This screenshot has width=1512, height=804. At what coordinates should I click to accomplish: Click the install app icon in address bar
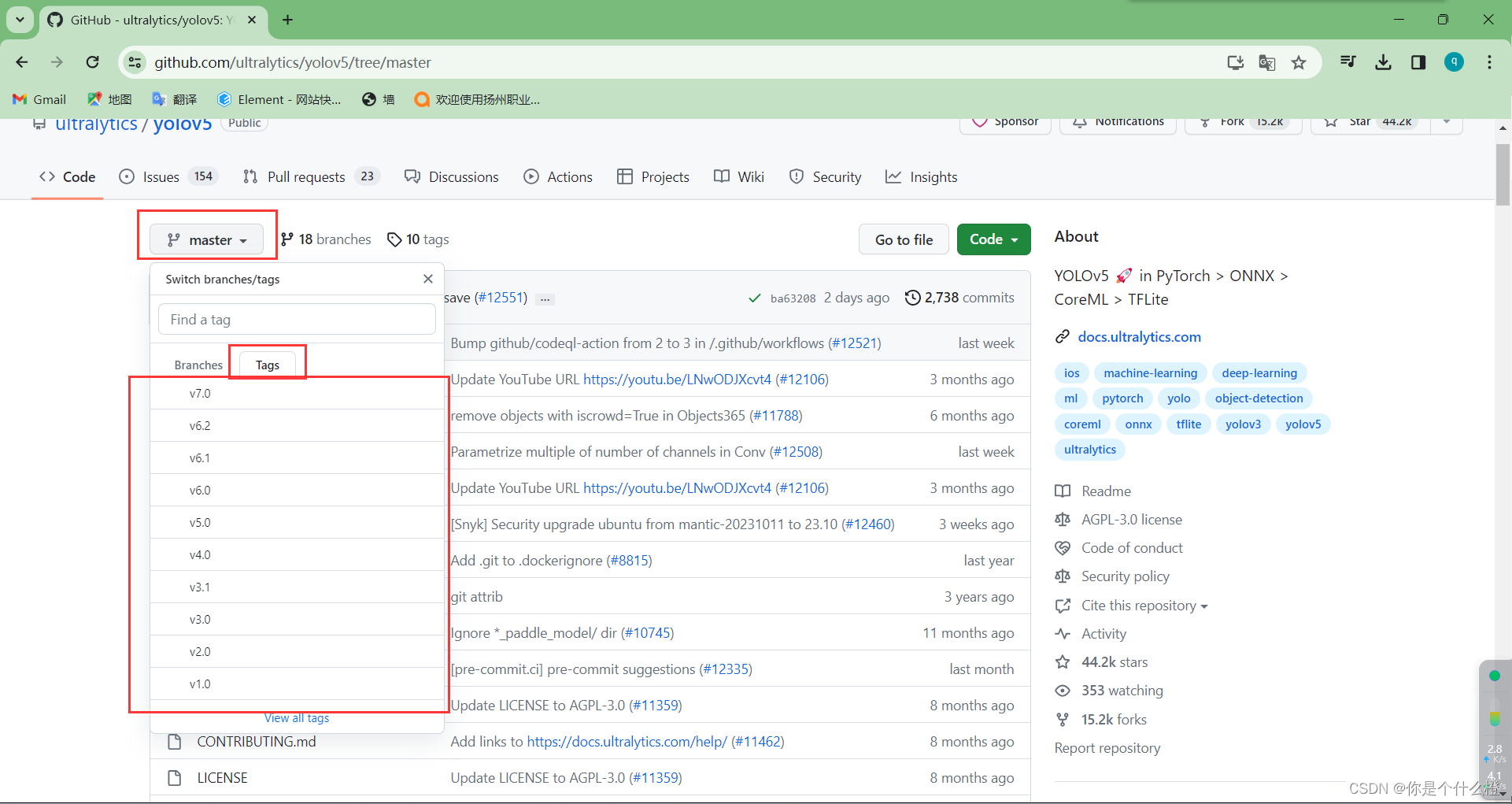[x=1235, y=62]
